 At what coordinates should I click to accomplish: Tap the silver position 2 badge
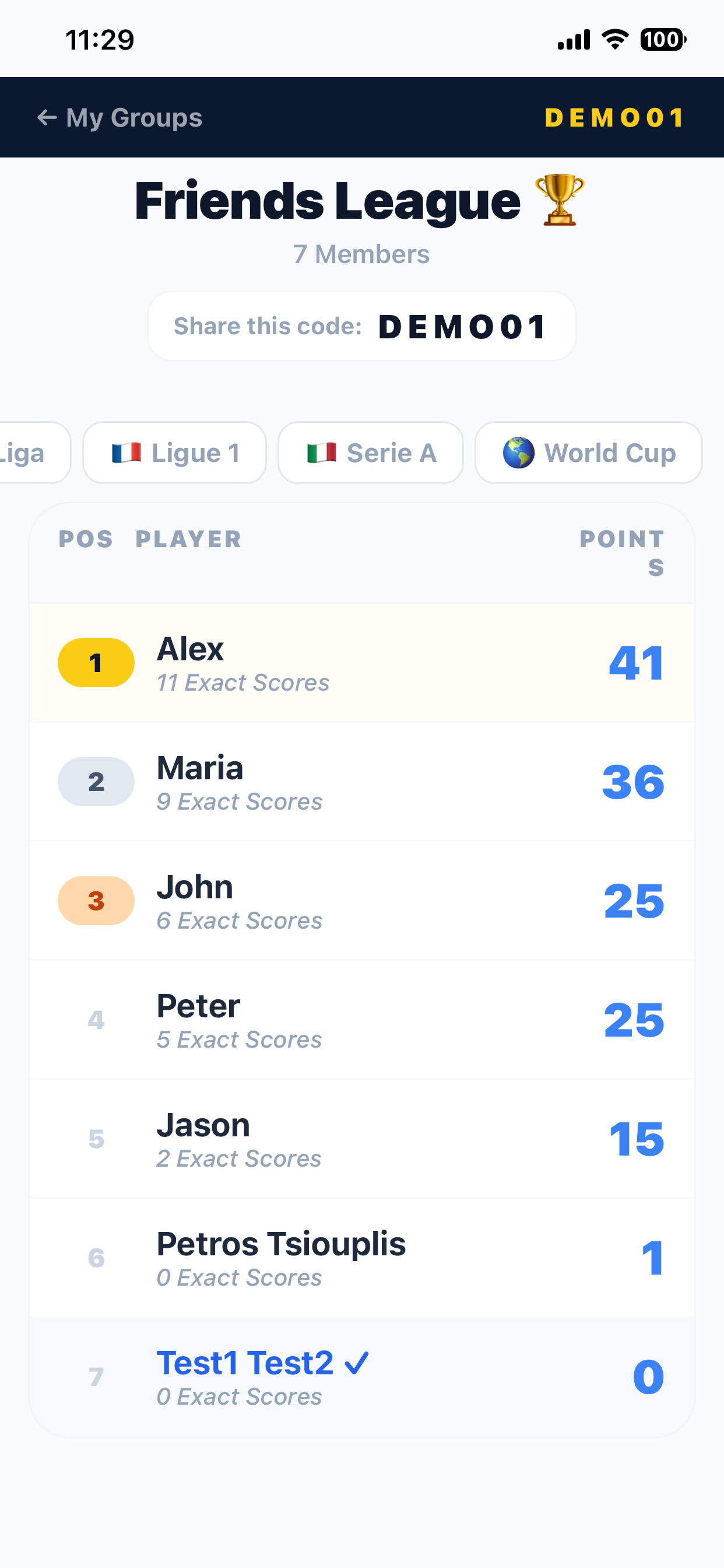click(96, 782)
